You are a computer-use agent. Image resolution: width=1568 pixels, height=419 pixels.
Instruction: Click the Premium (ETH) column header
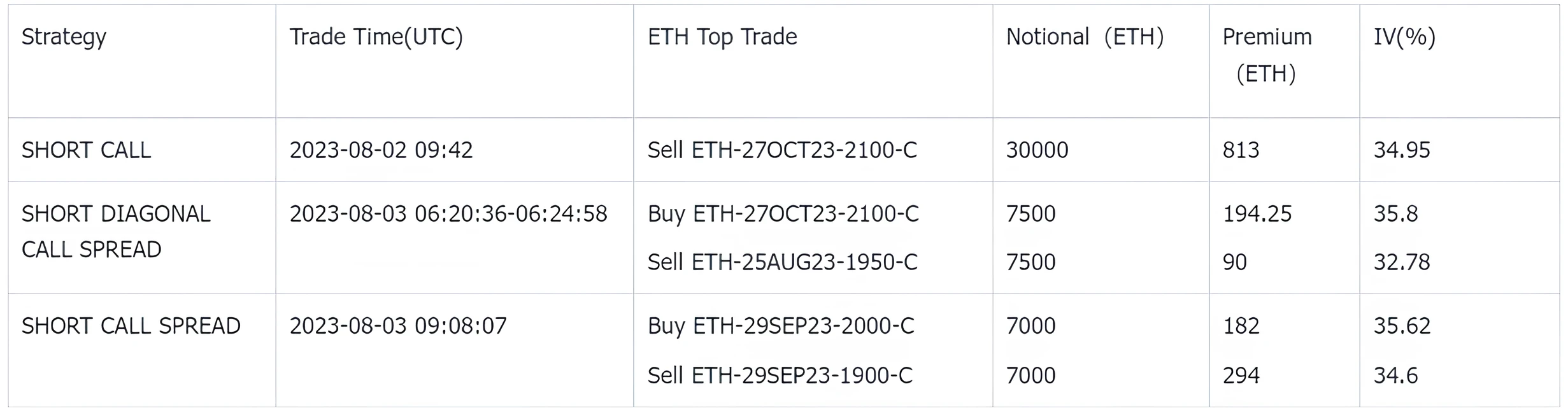[x=1267, y=55]
